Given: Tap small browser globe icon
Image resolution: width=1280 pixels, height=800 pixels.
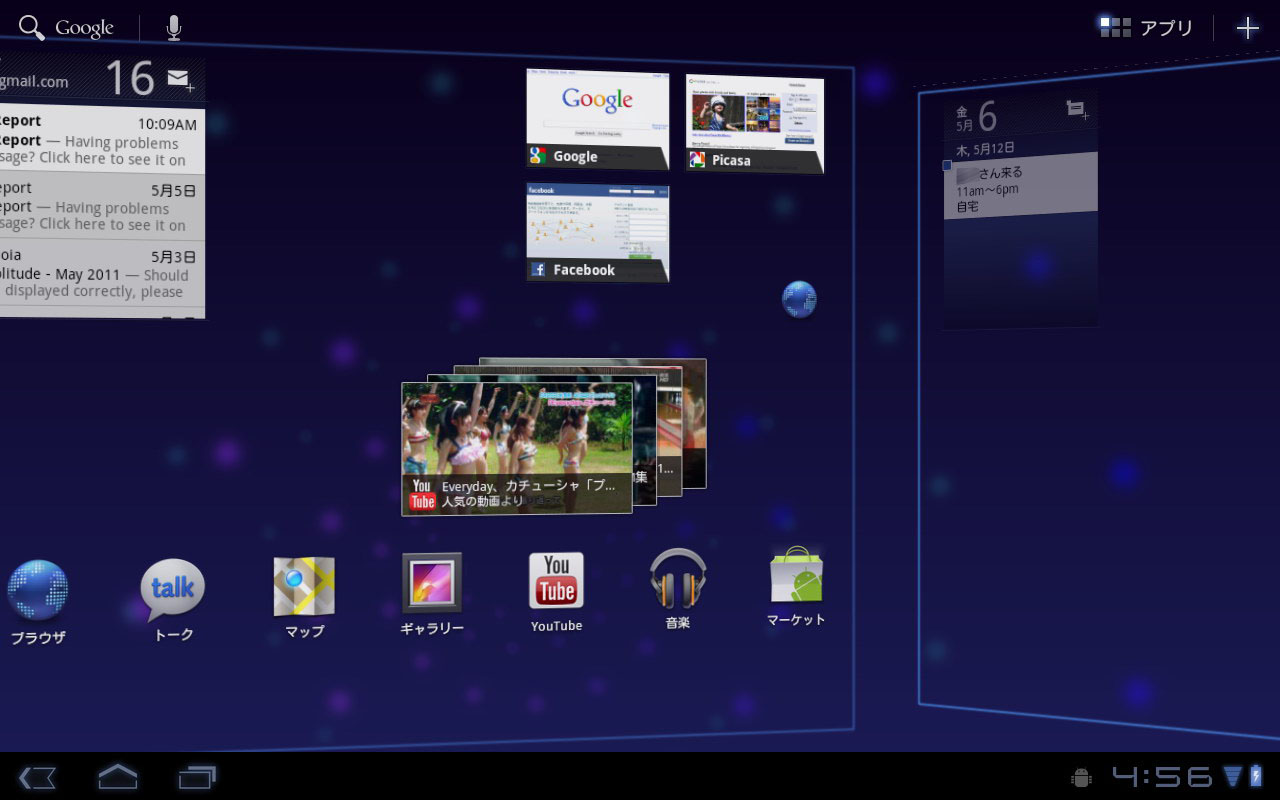Looking at the screenshot, I should (x=799, y=299).
